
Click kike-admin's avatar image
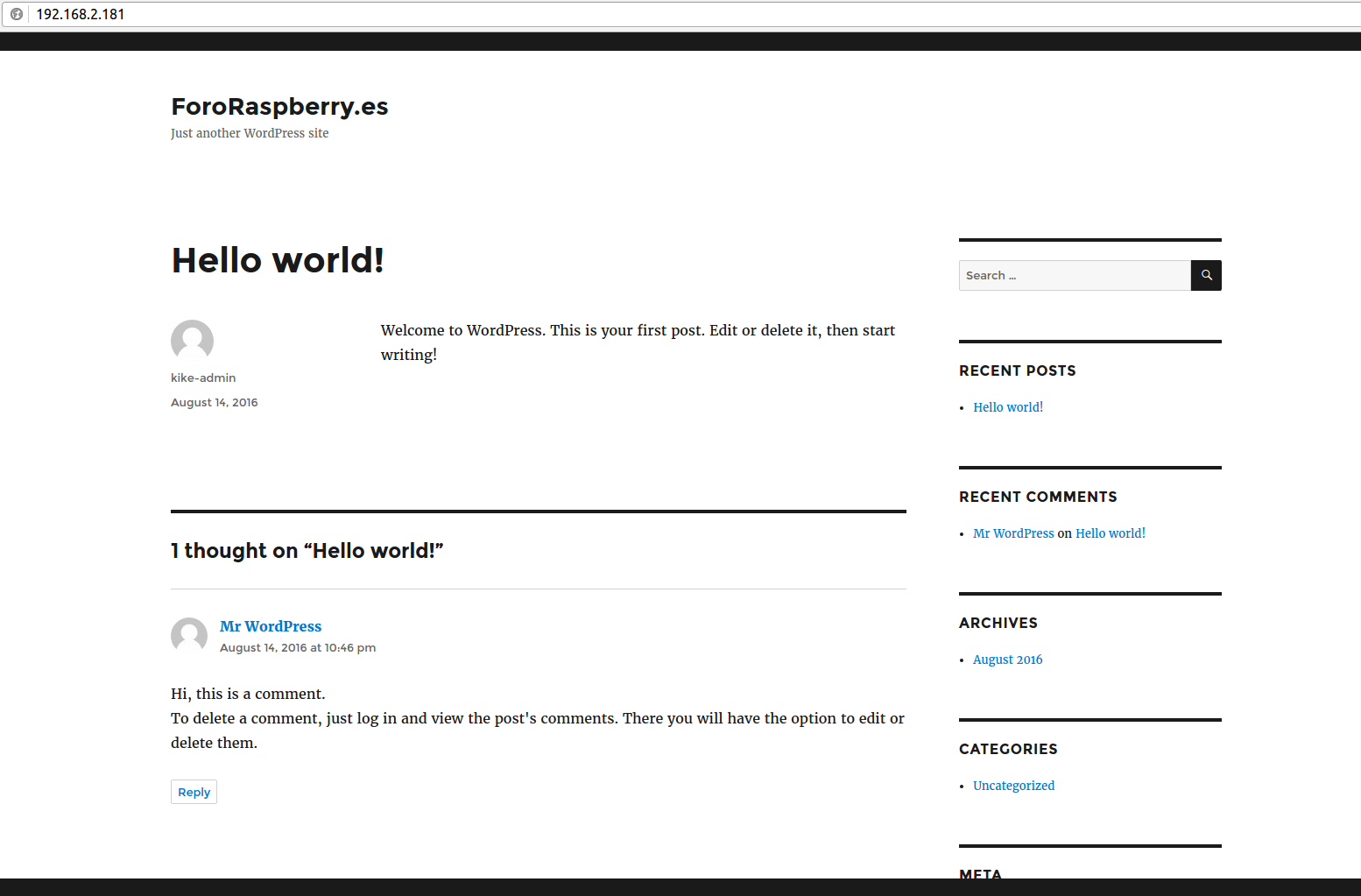pos(192,341)
